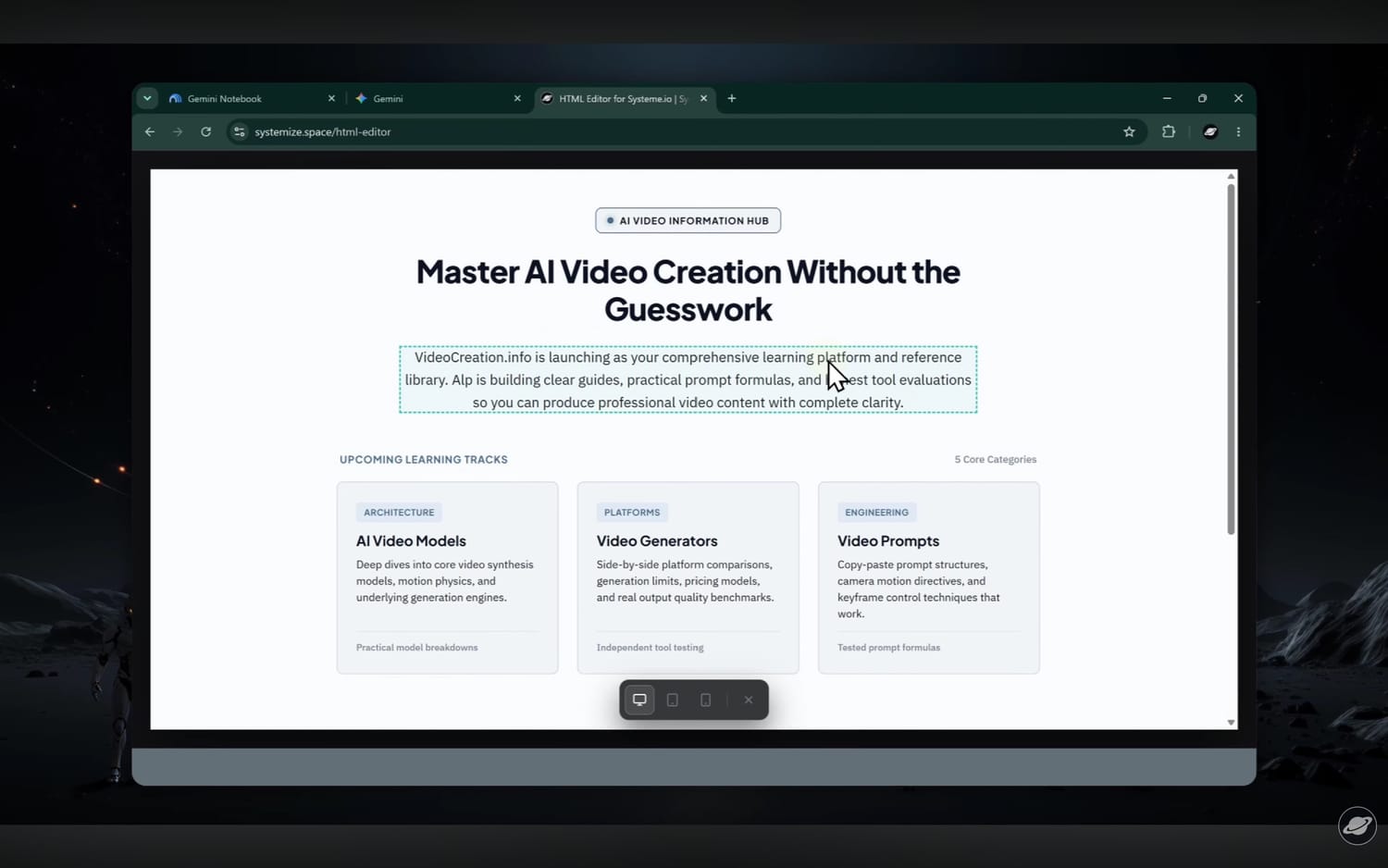Select the Video Generators card title
Viewport: 1388px width, 868px height.
[x=657, y=540]
